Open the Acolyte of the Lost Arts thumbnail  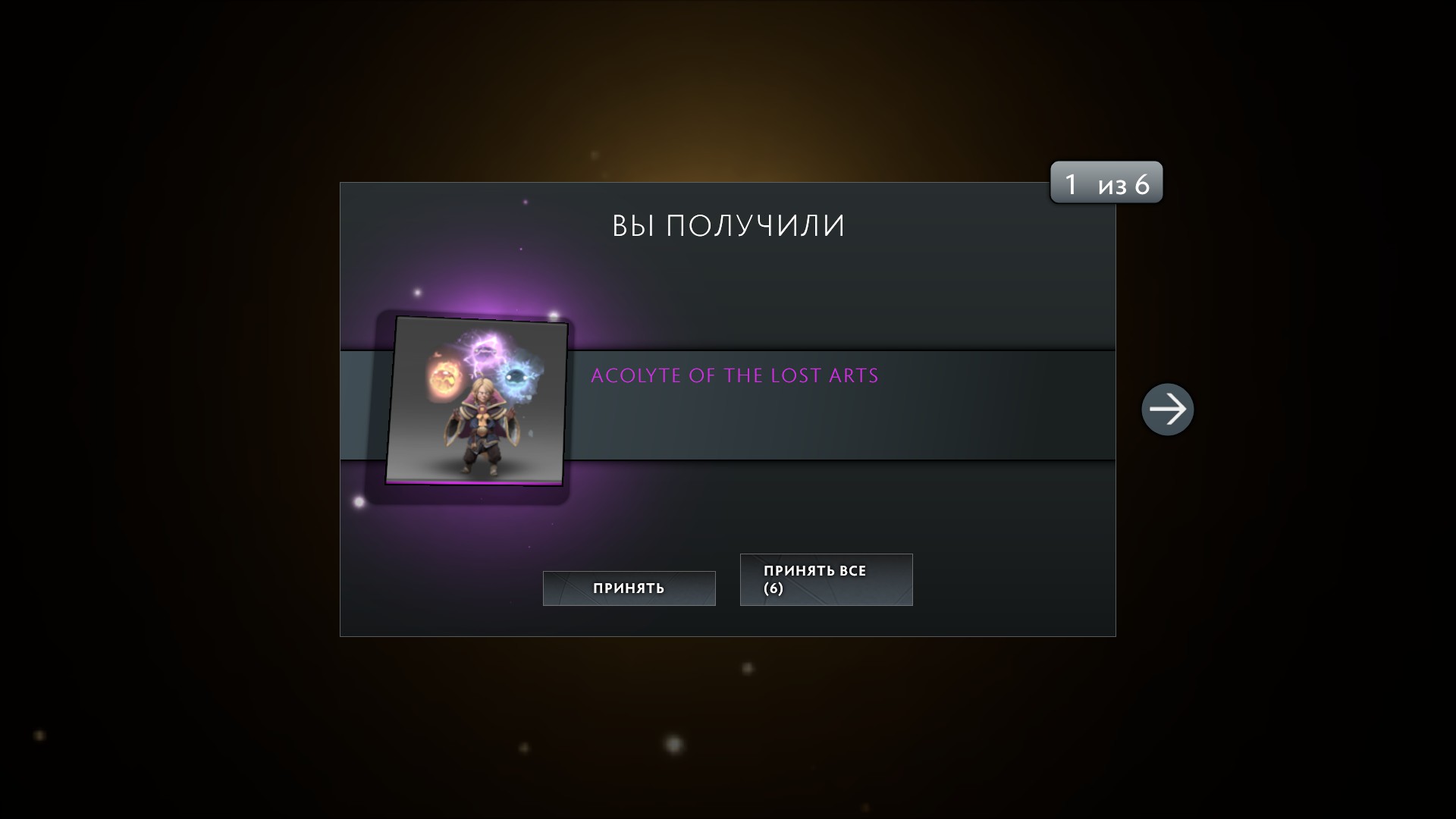[x=477, y=400]
